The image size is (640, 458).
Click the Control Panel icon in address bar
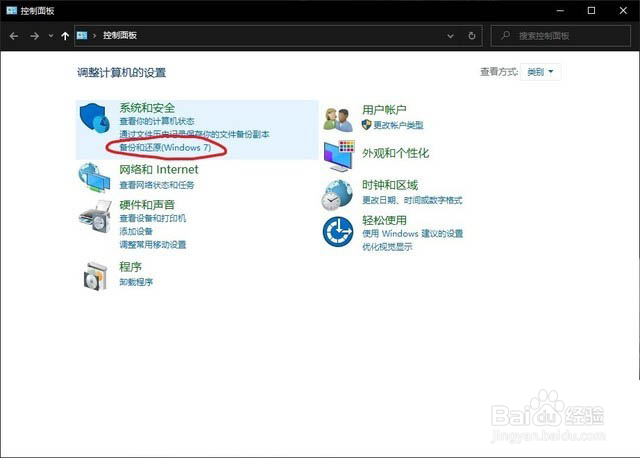point(82,36)
